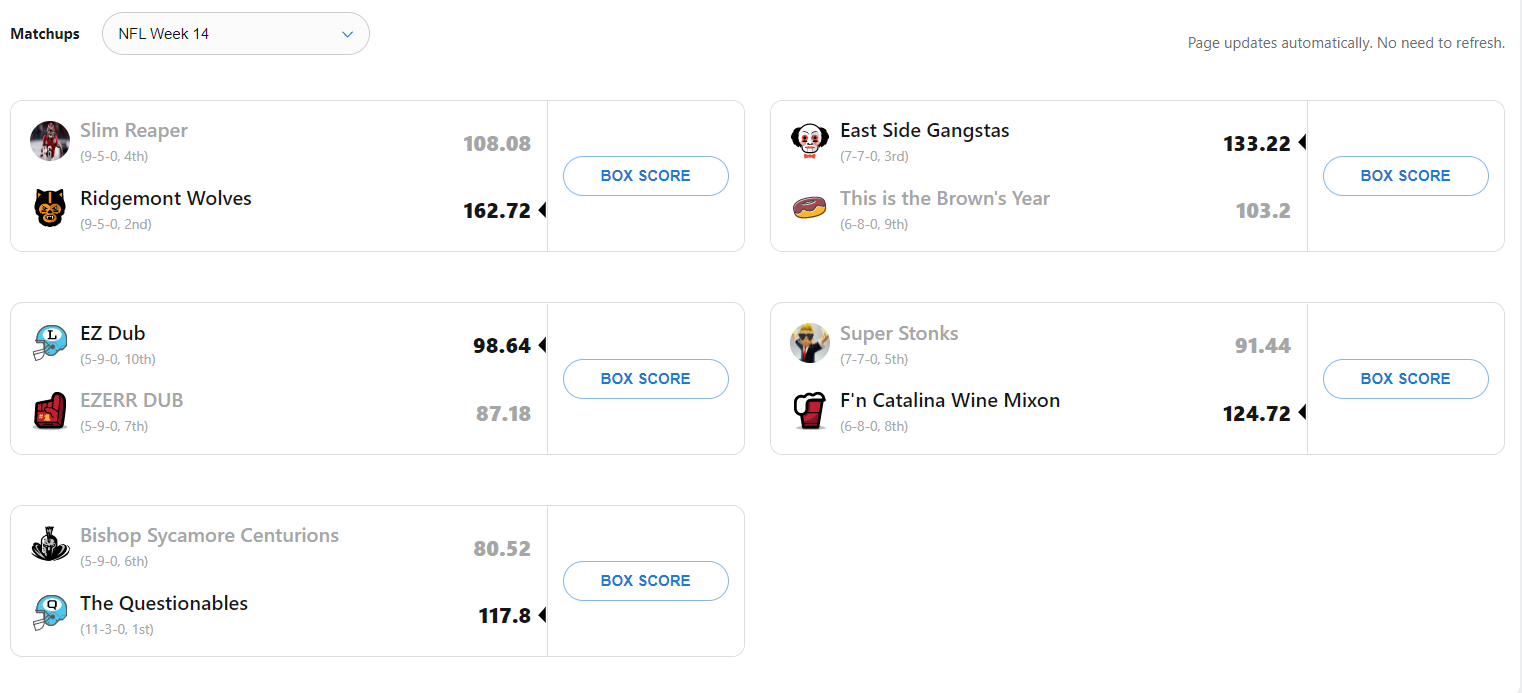Open box score for Slim Reaper matchup

(645, 176)
